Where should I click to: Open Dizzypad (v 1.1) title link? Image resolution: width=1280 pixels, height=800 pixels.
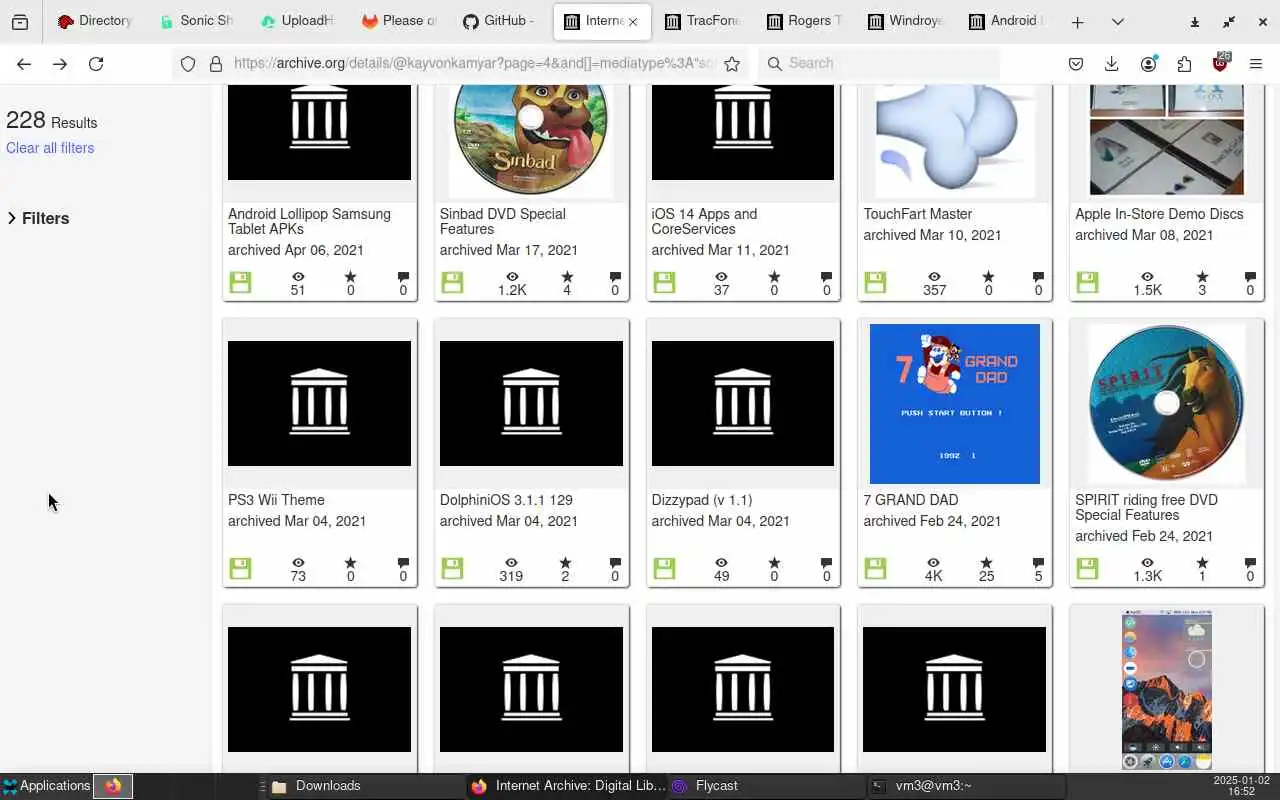702,500
